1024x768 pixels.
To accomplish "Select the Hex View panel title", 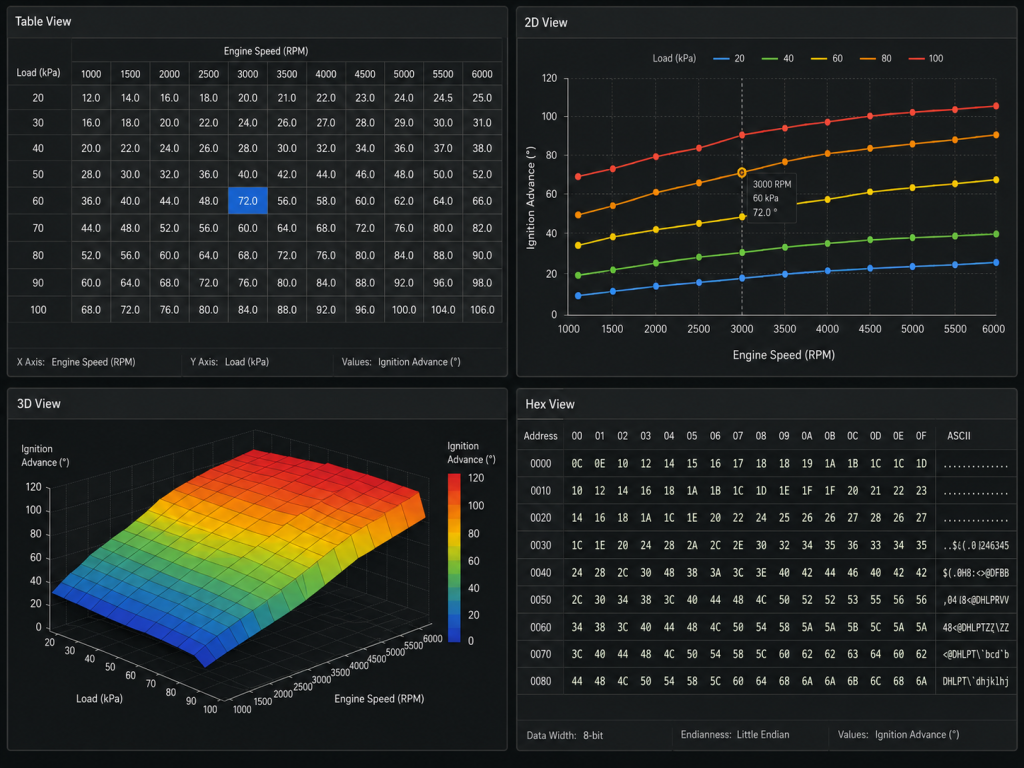I will tap(550, 404).
